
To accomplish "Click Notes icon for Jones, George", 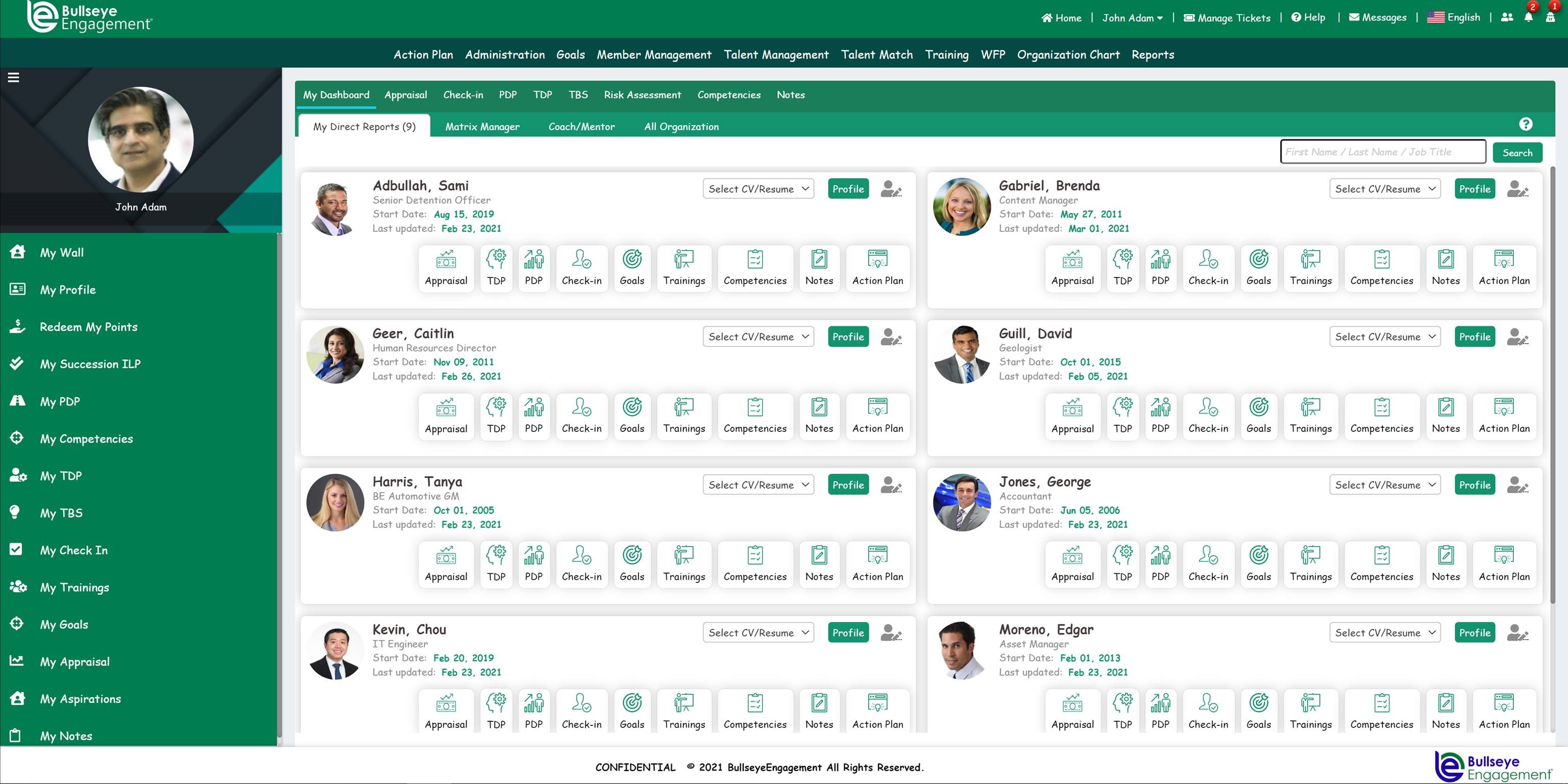I will point(1445,563).
